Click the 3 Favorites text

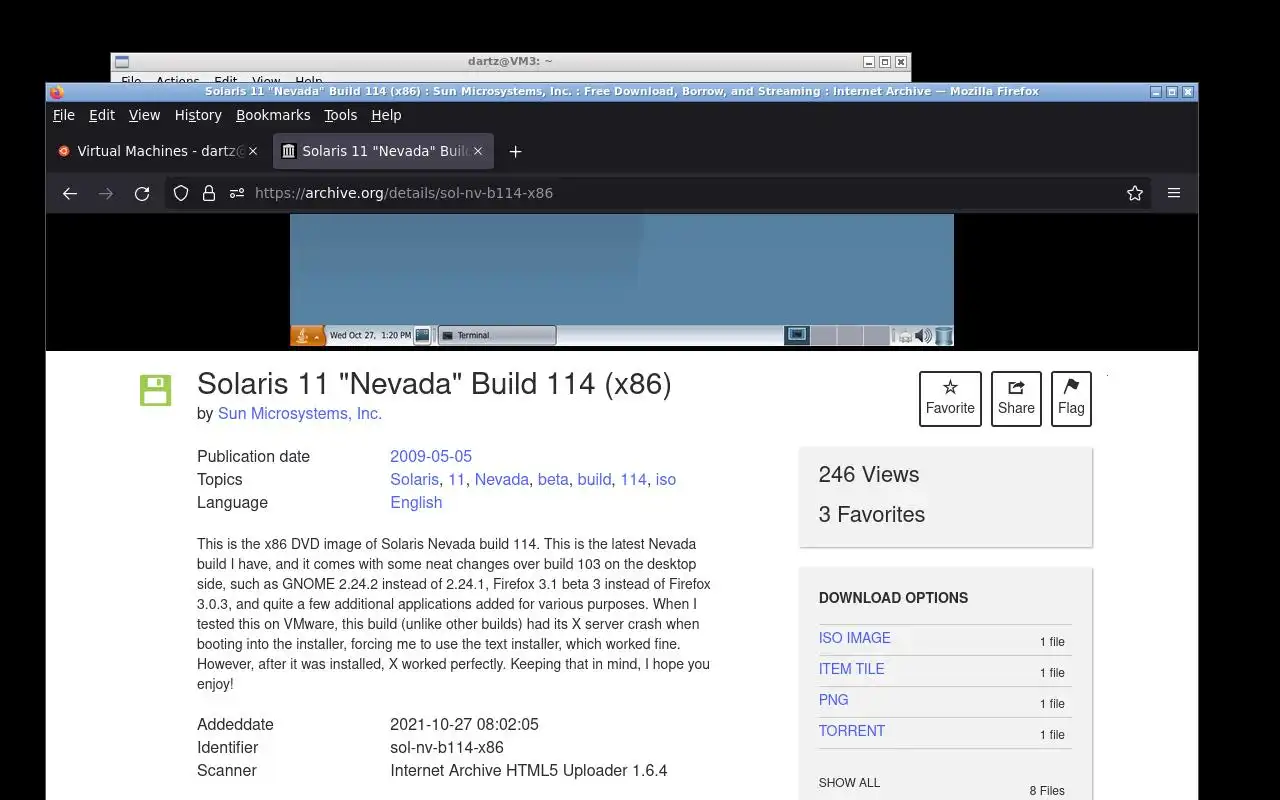coord(871,514)
